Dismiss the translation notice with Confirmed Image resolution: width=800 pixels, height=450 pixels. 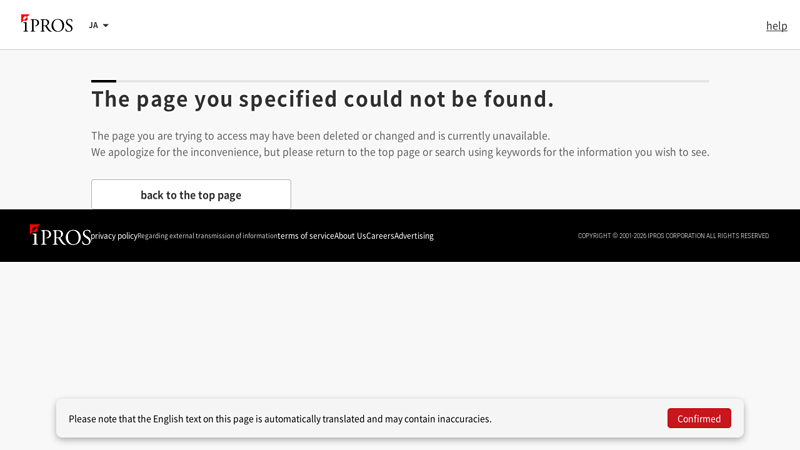pos(698,418)
